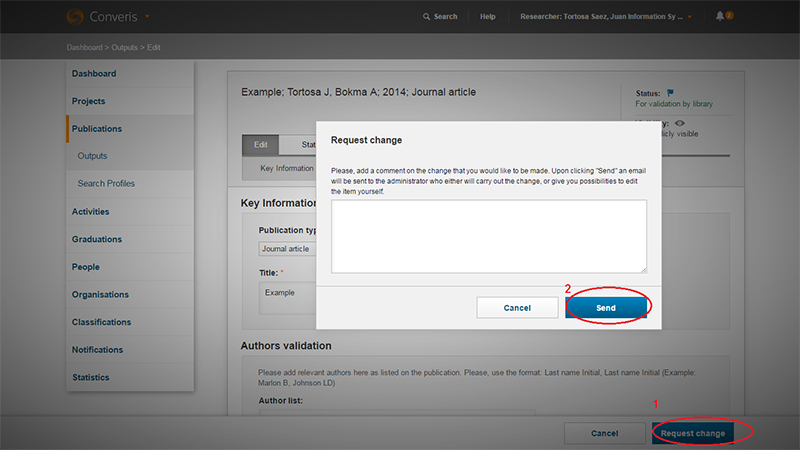Cancel the Request change dialog

[517, 308]
